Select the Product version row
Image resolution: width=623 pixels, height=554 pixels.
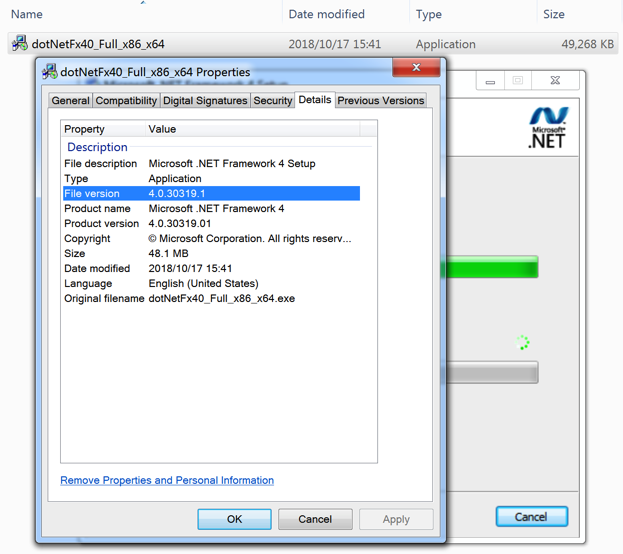pyautogui.click(x=211, y=223)
